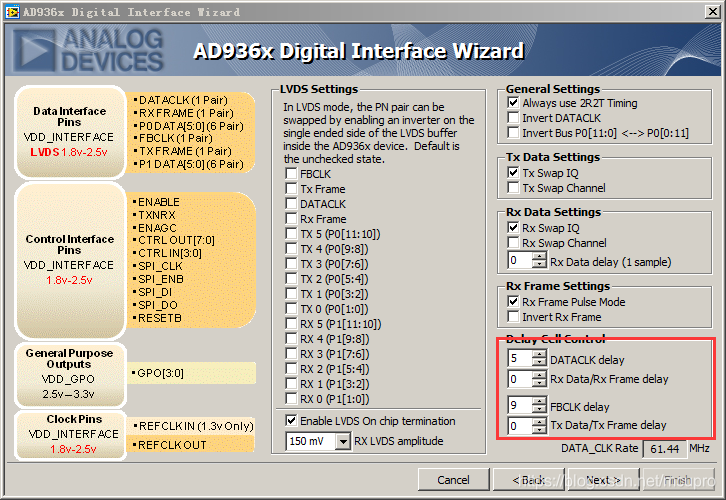This screenshot has width=726, height=500.
Task: Enable RX 1 (P1[3:2]) checkbox
Action: 291,384
